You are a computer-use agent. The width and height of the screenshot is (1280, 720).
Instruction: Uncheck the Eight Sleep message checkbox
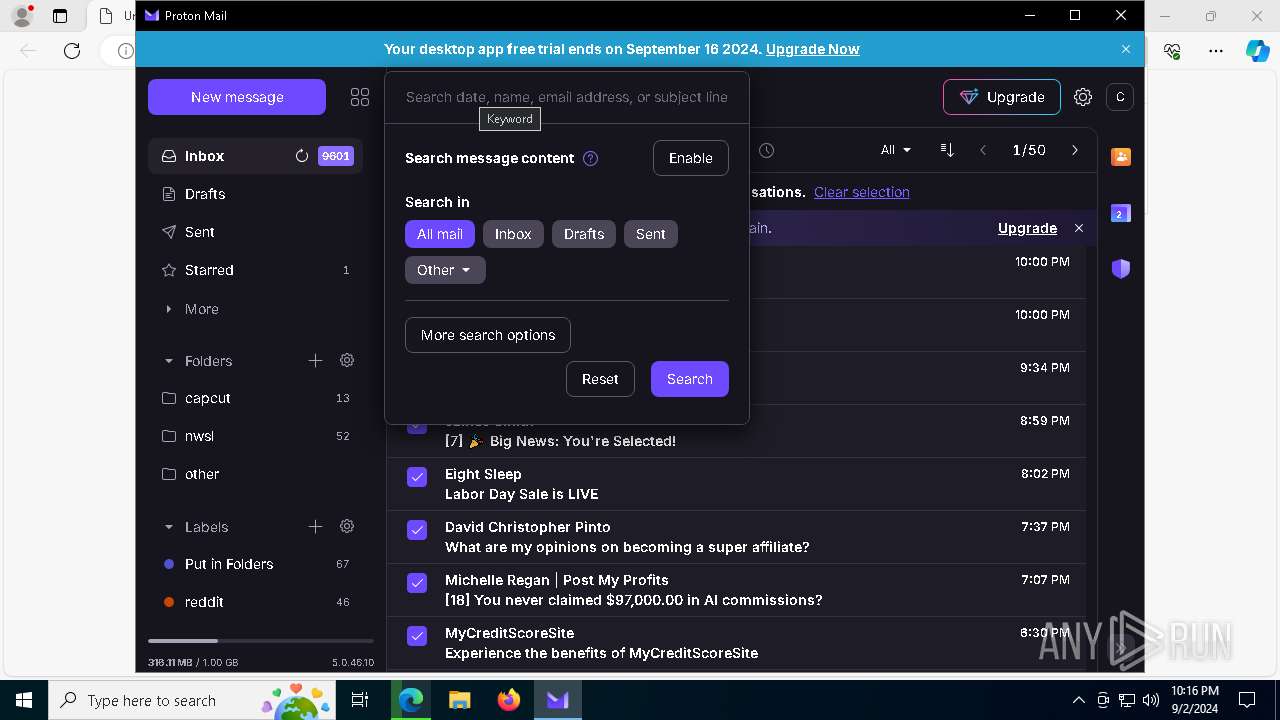(x=417, y=477)
